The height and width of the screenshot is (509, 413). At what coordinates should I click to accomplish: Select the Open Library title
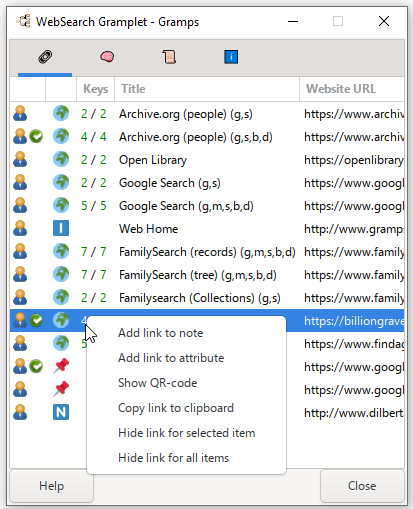tap(153, 160)
